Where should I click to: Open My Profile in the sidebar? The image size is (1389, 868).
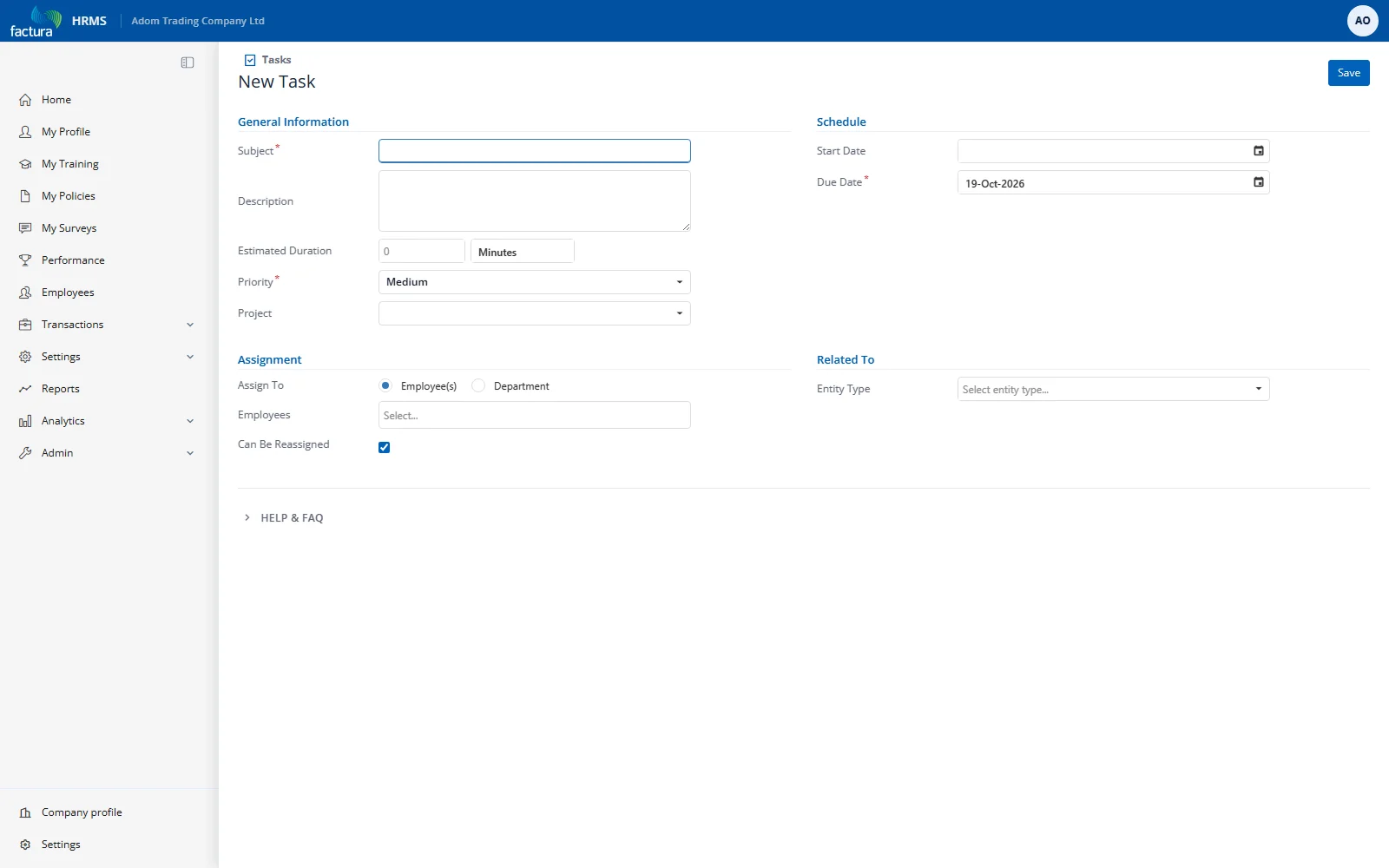tap(66, 132)
